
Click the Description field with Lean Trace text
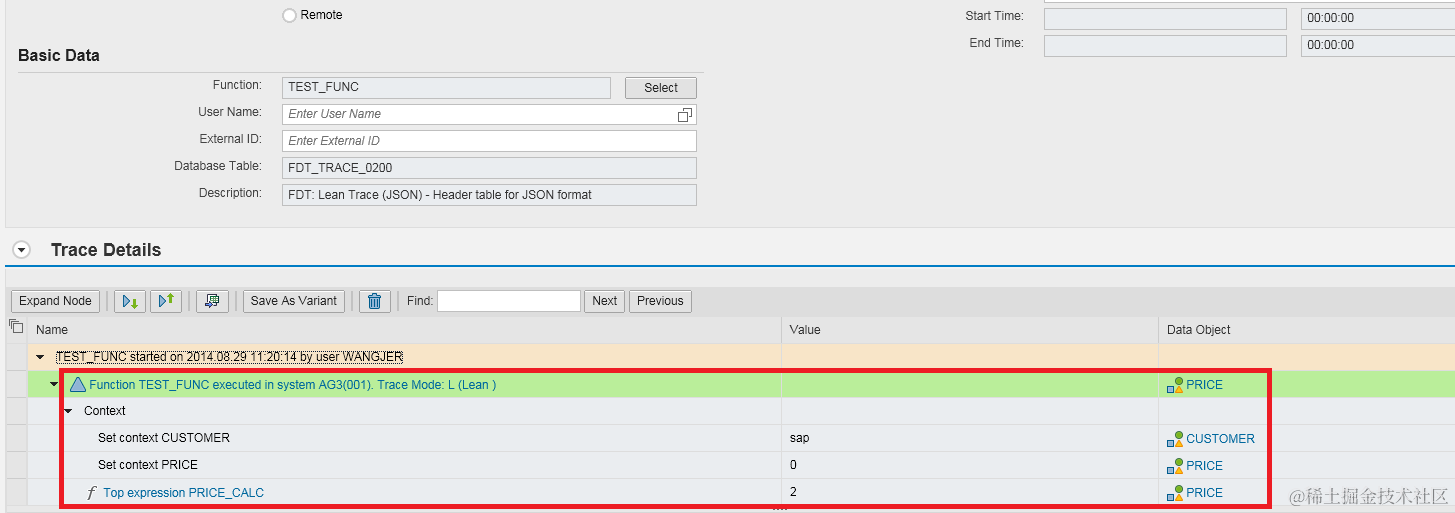pos(490,195)
